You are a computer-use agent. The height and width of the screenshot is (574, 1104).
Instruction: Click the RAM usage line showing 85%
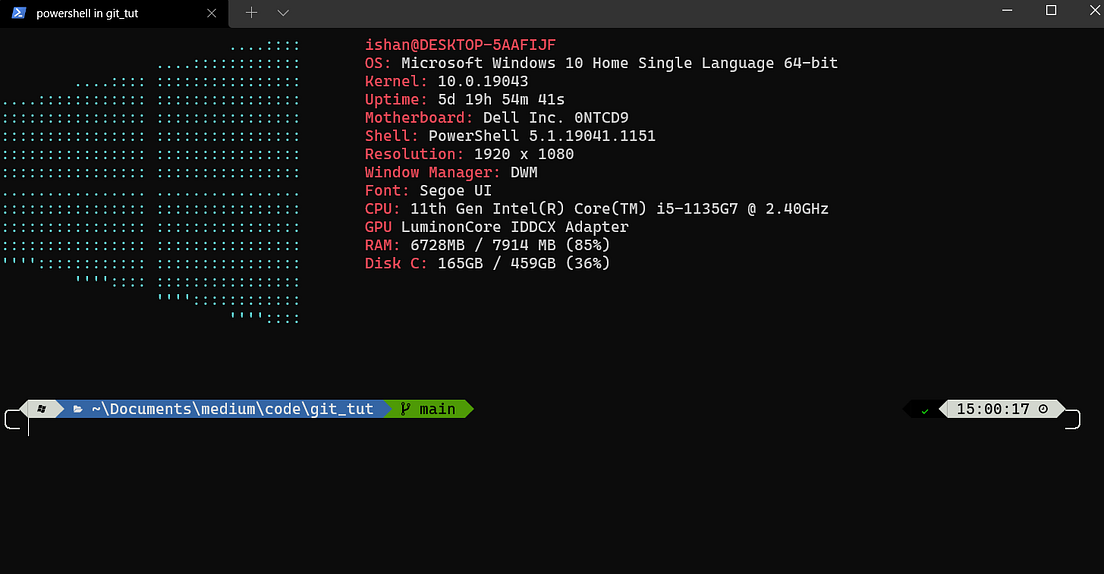tap(487, 245)
